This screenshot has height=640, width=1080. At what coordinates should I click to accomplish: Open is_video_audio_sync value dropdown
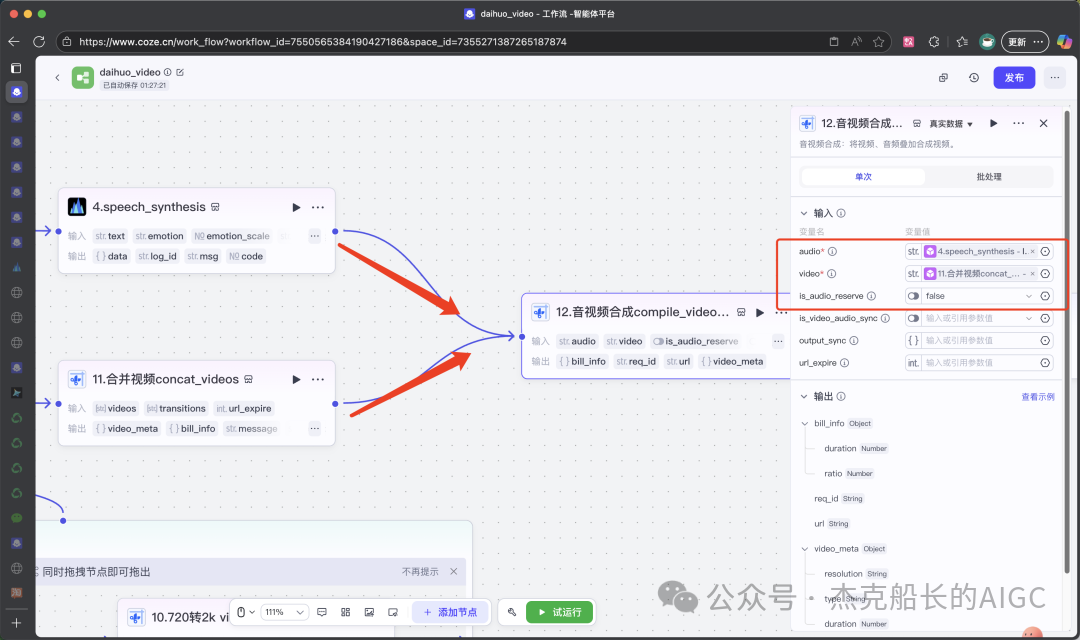tap(979, 318)
